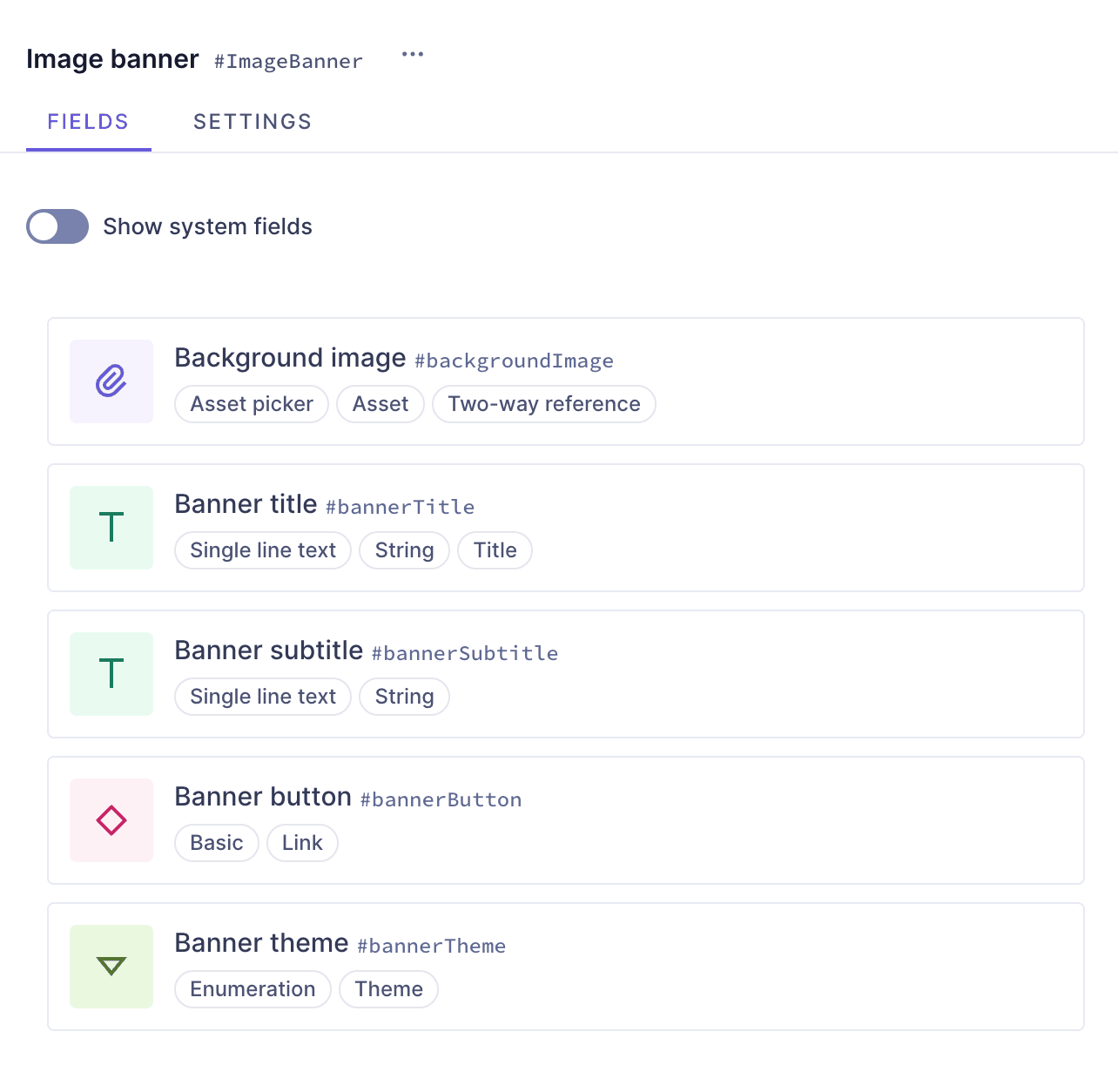1118x1092 pixels.
Task: Click the Two-way reference badge
Action: [x=543, y=404]
